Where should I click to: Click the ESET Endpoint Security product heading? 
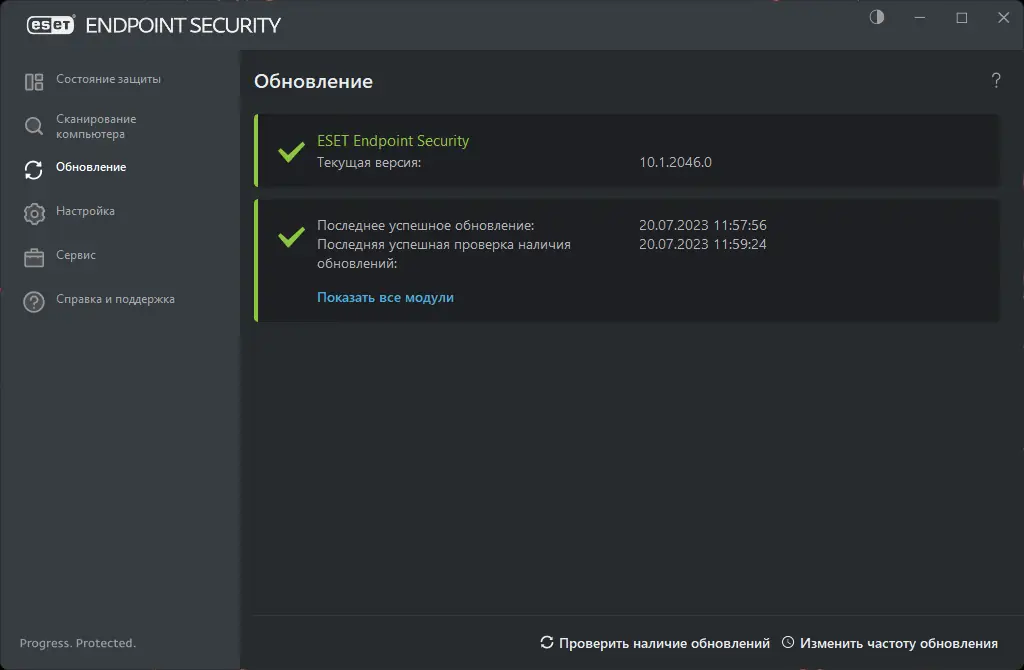393,141
